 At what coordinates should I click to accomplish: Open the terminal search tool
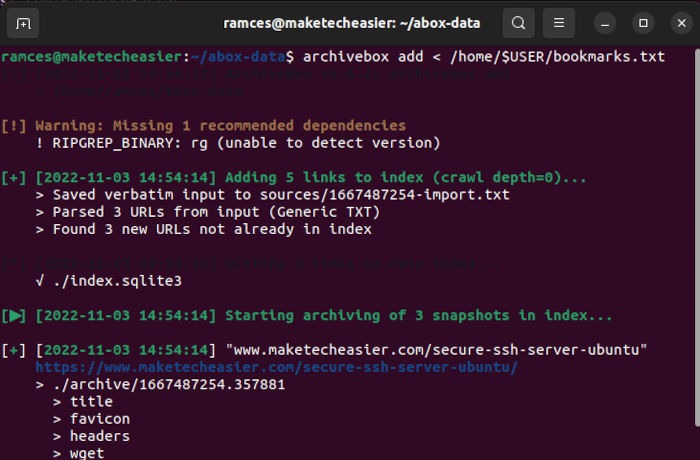pos(518,23)
